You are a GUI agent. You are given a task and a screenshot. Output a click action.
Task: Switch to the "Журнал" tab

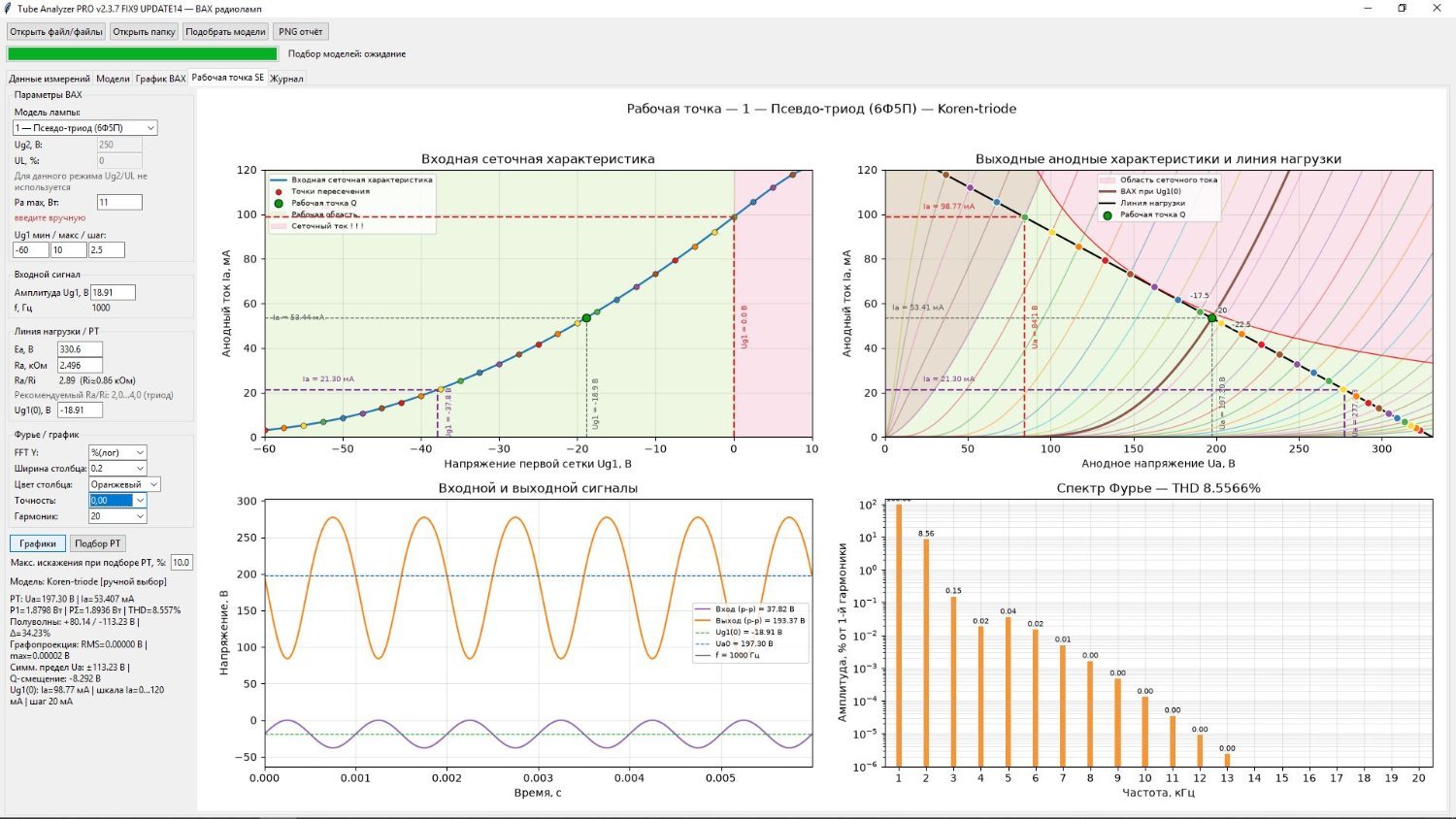click(x=286, y=79)
